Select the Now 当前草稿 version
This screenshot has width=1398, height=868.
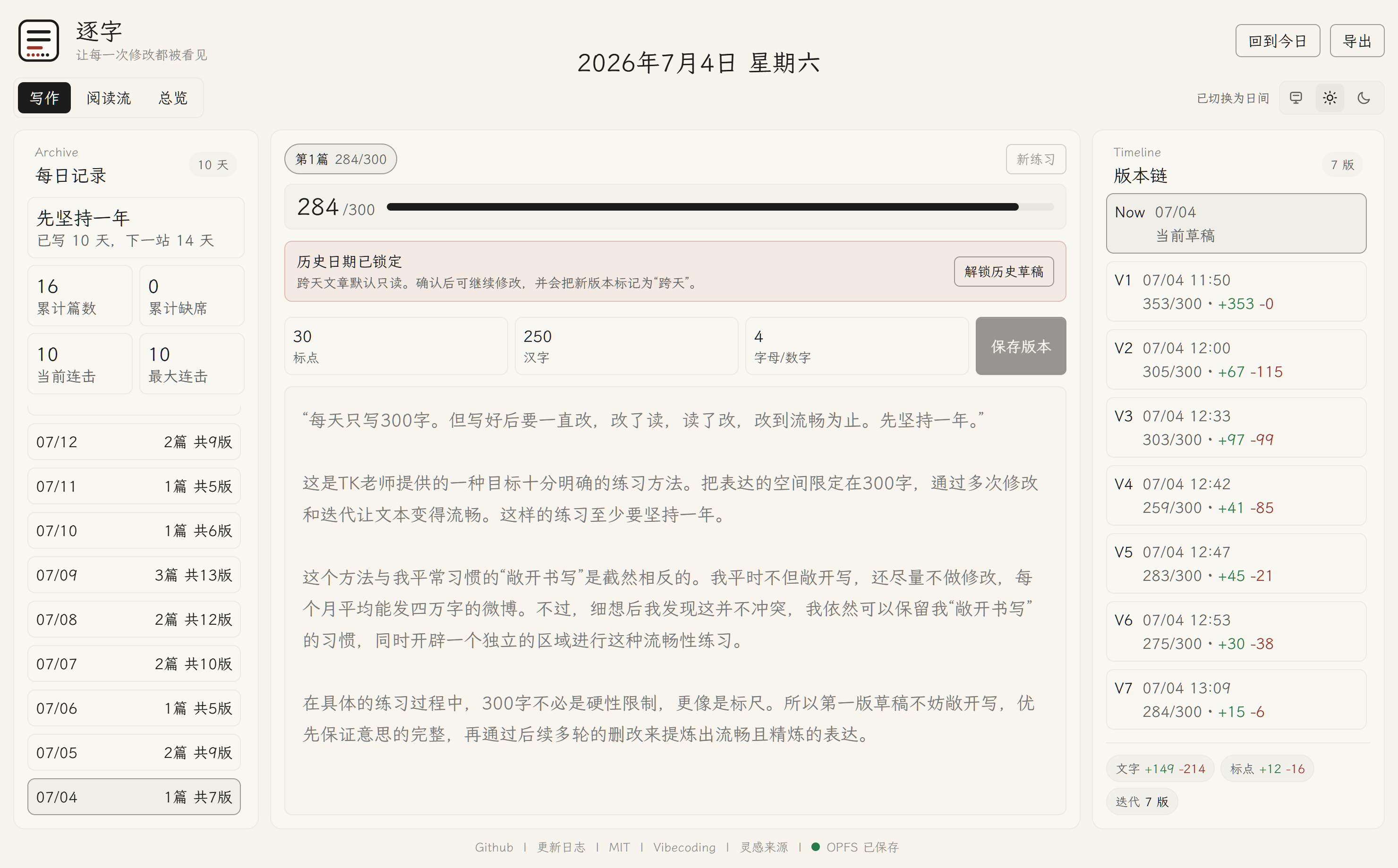(1236, 223)
